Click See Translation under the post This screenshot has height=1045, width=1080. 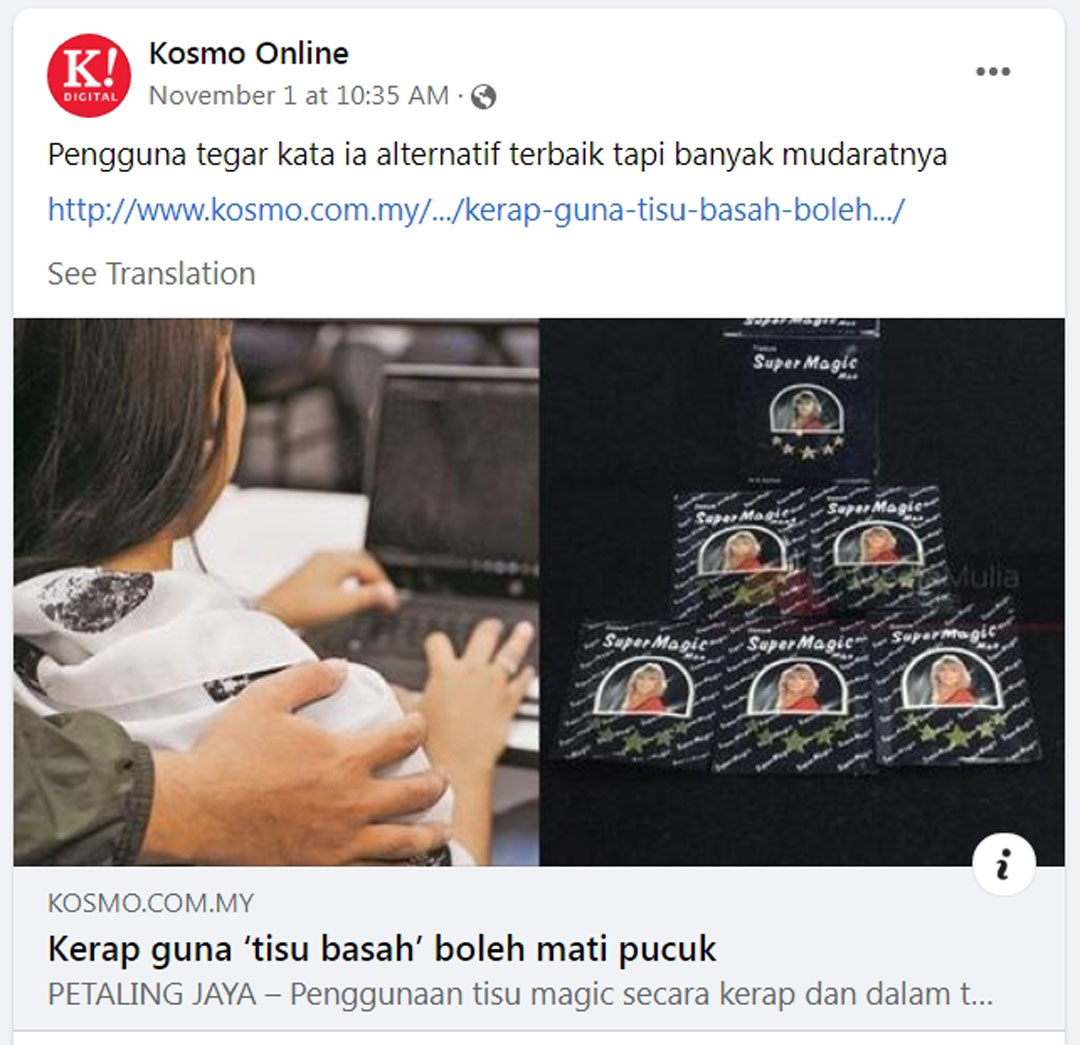[x=152, y=273]
